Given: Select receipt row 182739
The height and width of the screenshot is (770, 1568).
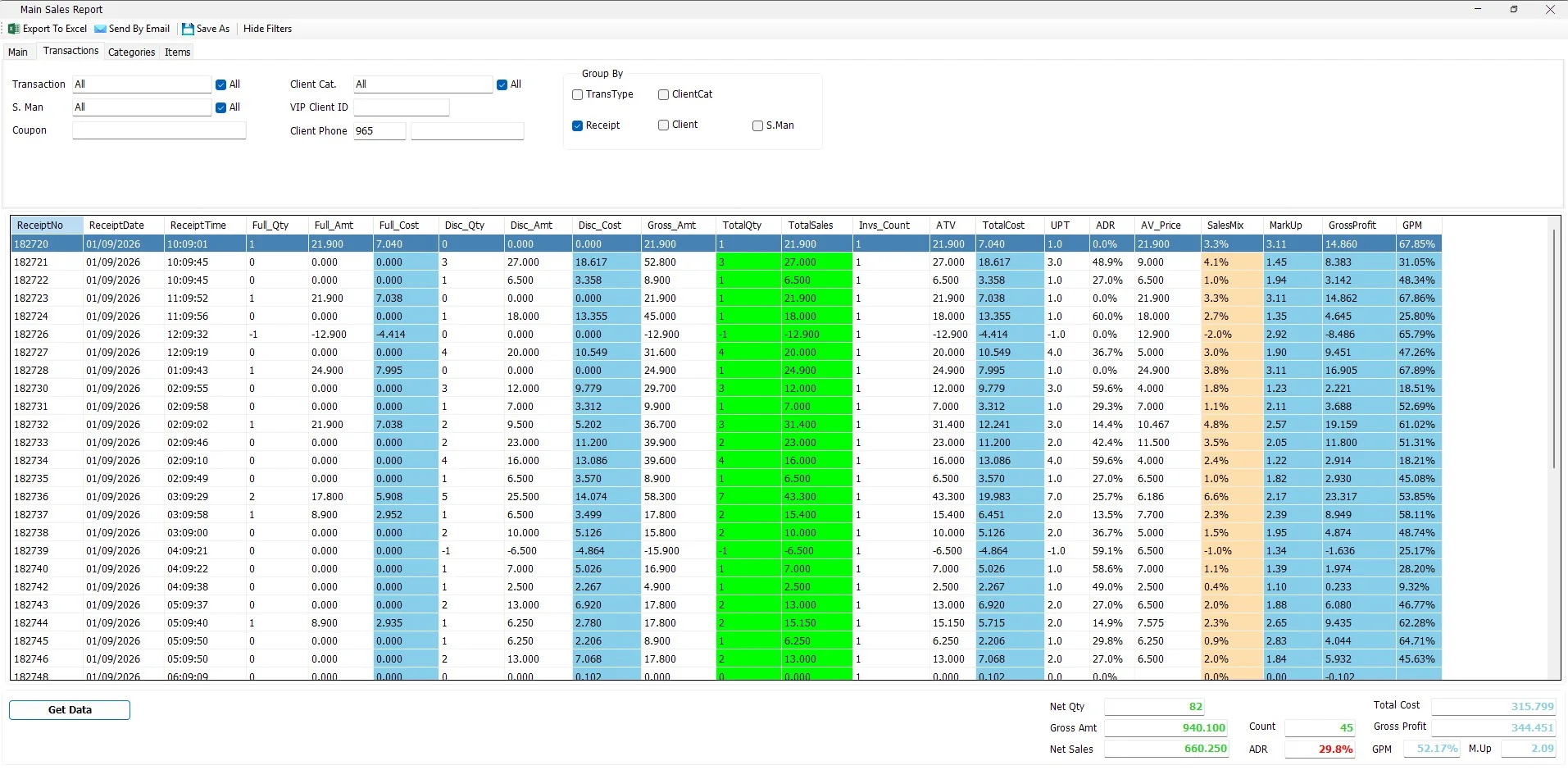Looking at the screenshot, I should 726,551.
